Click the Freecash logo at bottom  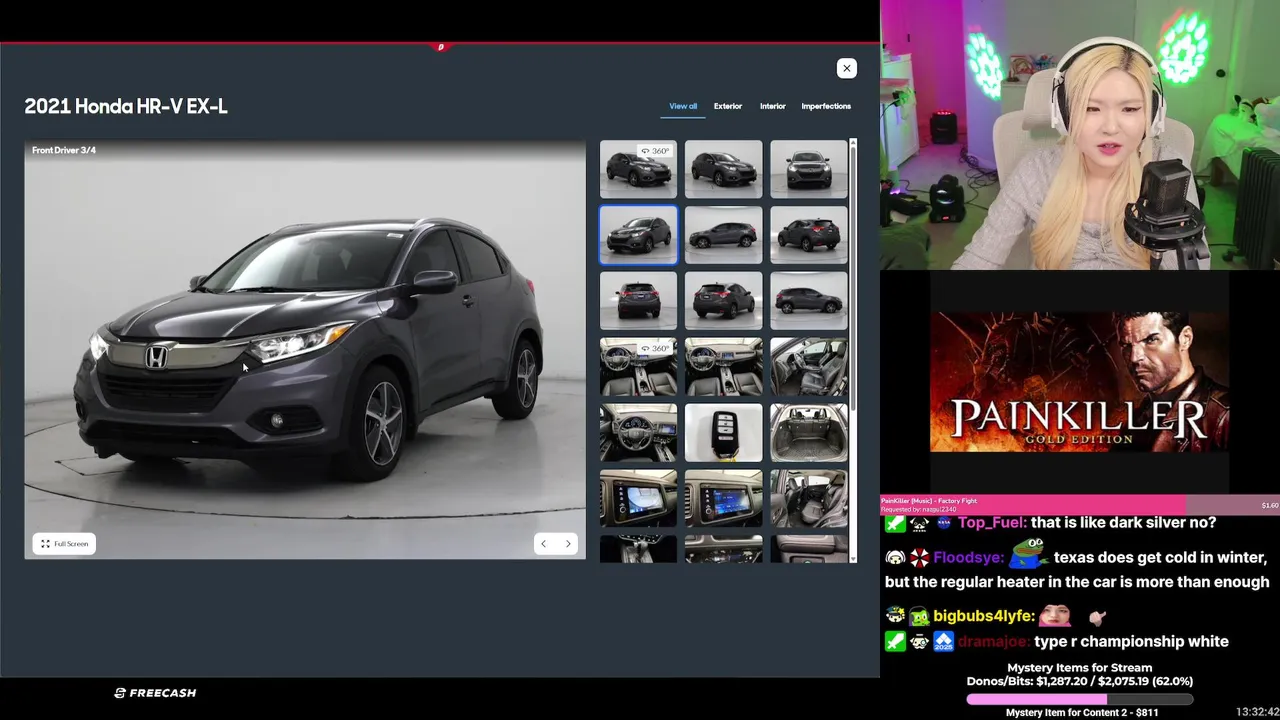pos(155,693)
